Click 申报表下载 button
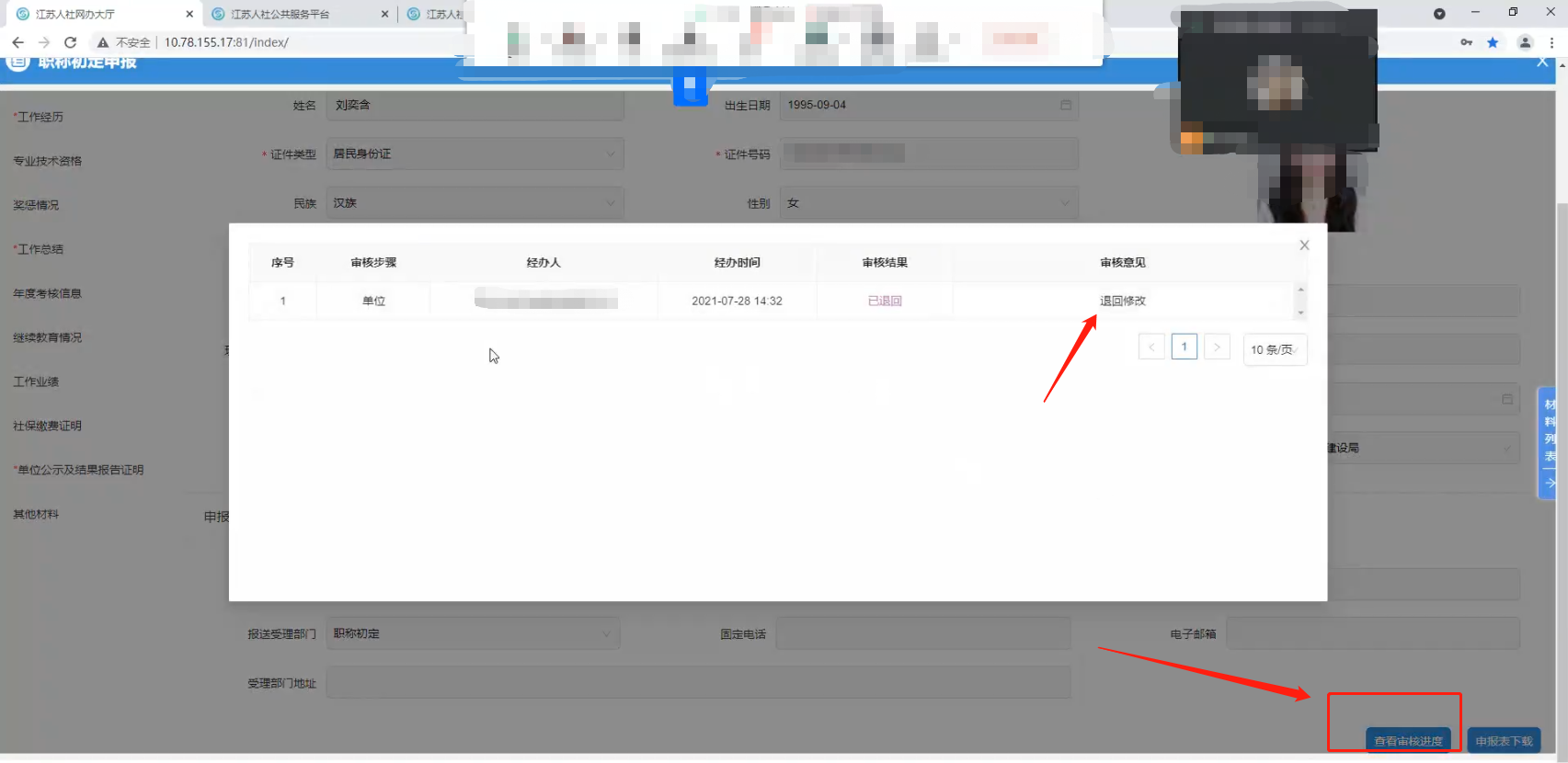The height and width of the screenshot is (763, 1568). (1505, 741)
